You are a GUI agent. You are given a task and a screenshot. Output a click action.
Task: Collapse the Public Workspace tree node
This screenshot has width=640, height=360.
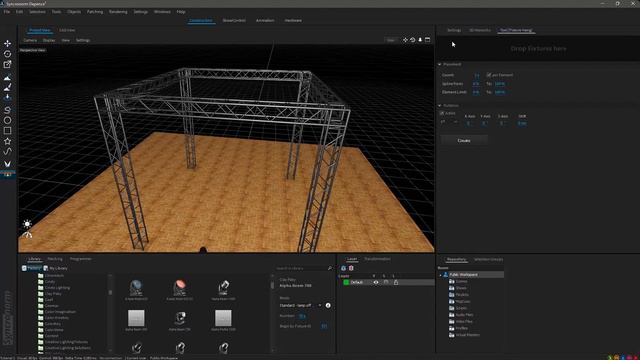440,275
